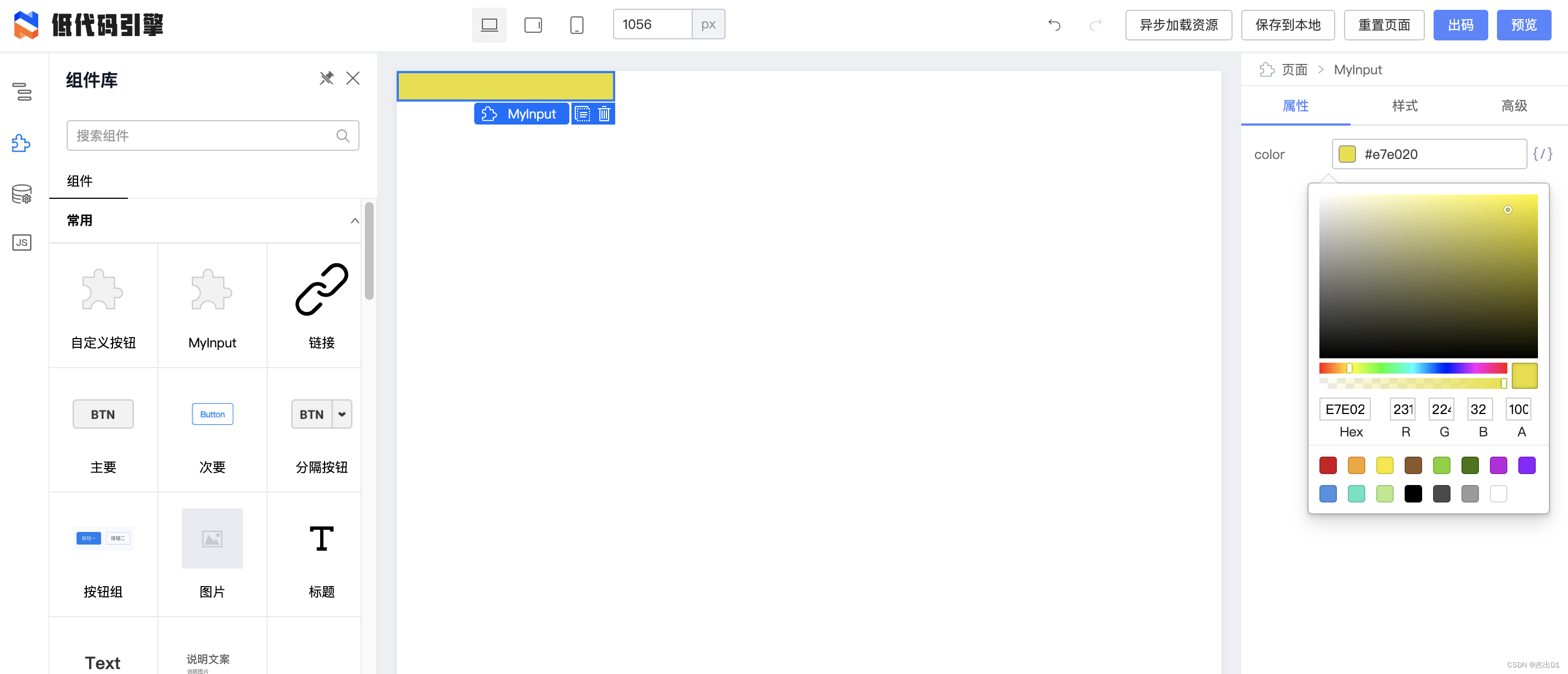Click the component library puzzle icon
This screenshot has height=674, width=1568.
click(22, 143)
